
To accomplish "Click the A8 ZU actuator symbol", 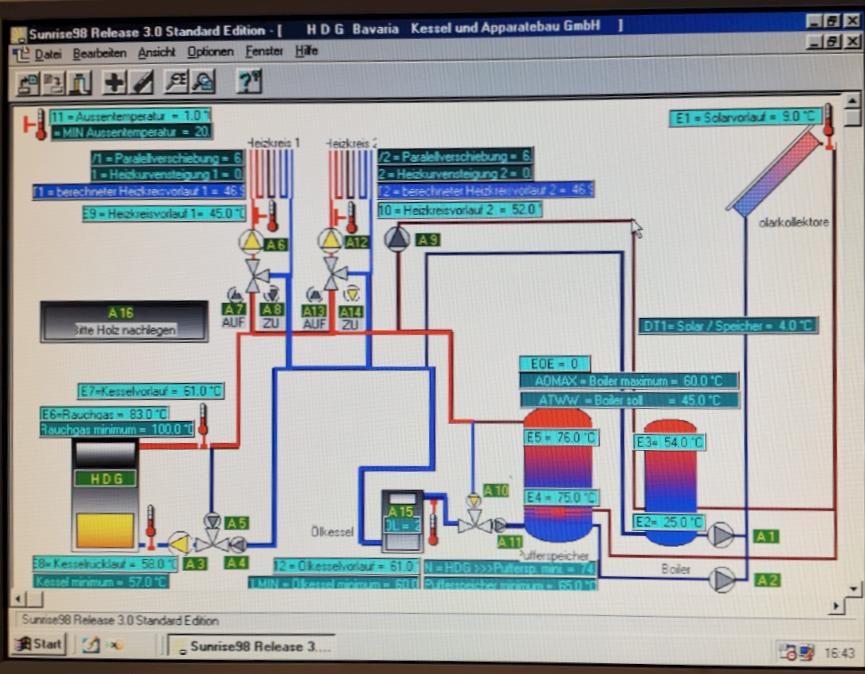I will click(273, 293).
